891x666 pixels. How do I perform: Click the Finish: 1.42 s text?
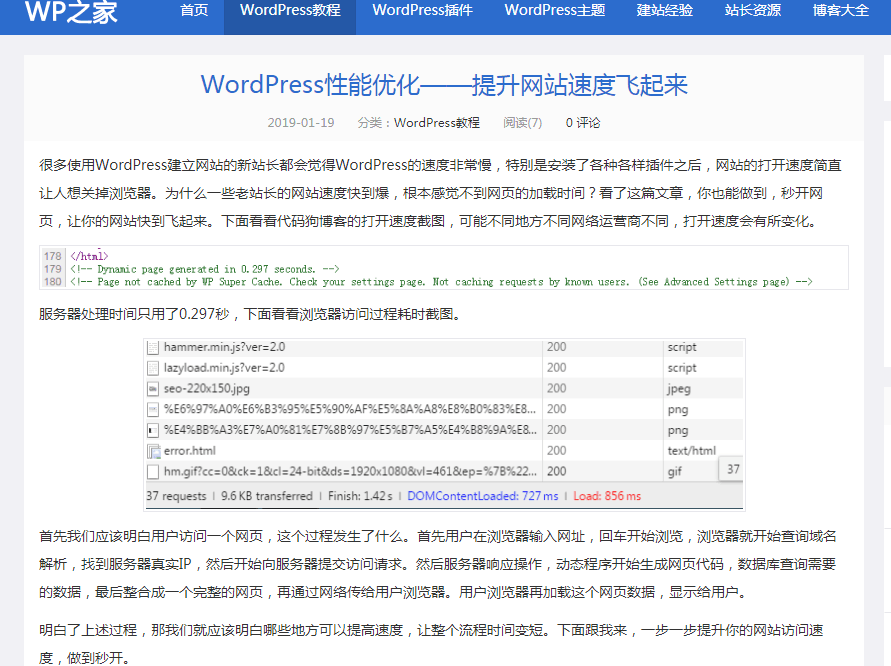point(360,496)
